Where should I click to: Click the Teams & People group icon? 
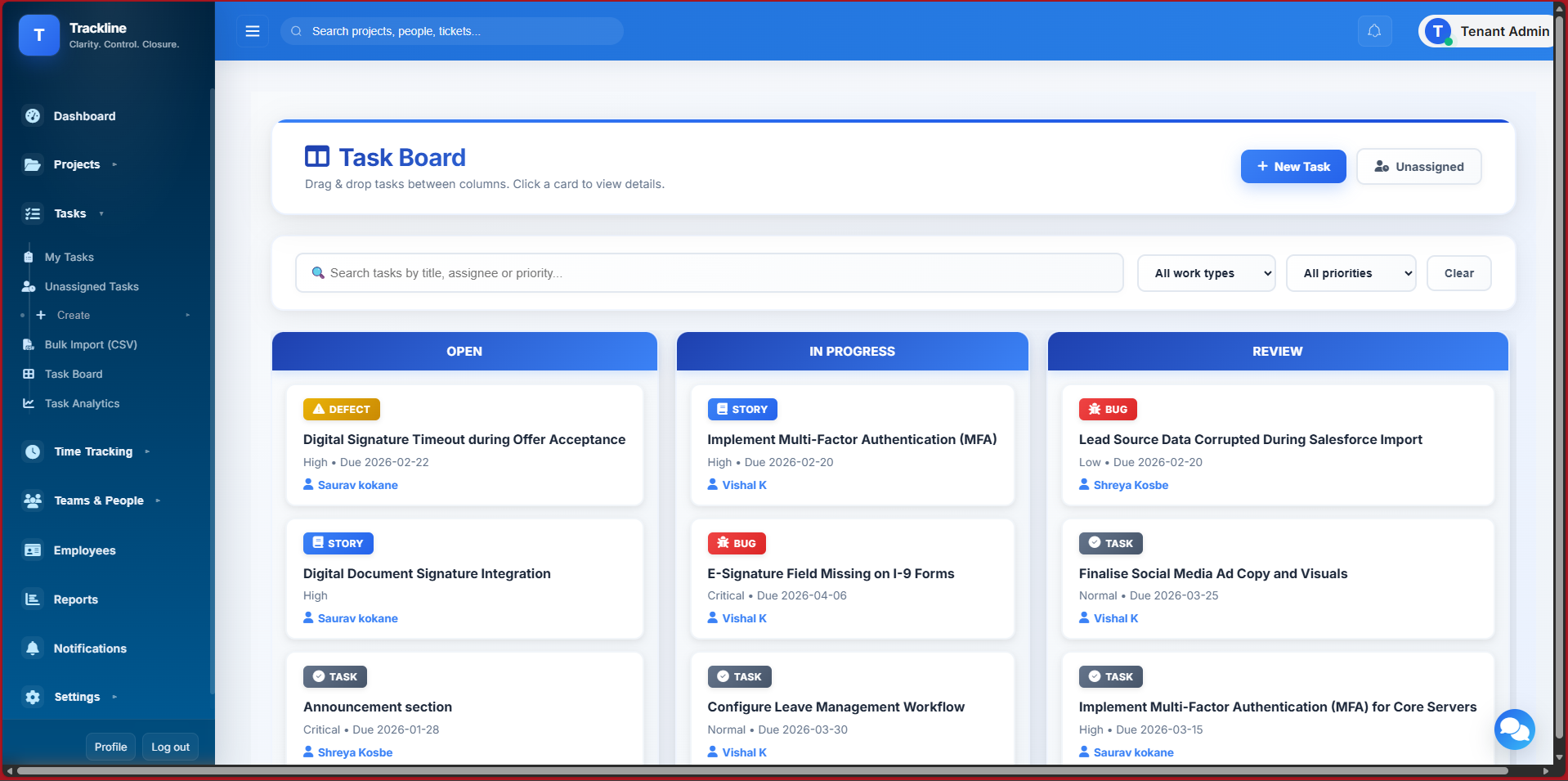[x=33, y=500]
